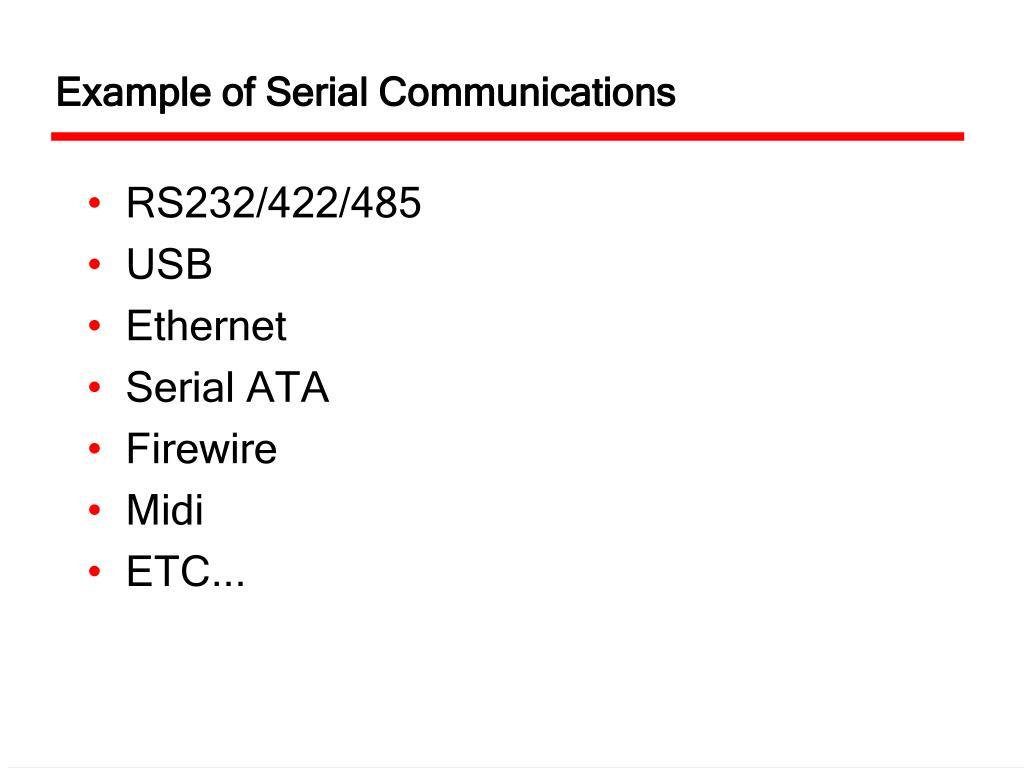The height and width of the screenshot is (768, 1024).
Task: Click the red bullet dot beside ETC...
Action: [95, 571]
